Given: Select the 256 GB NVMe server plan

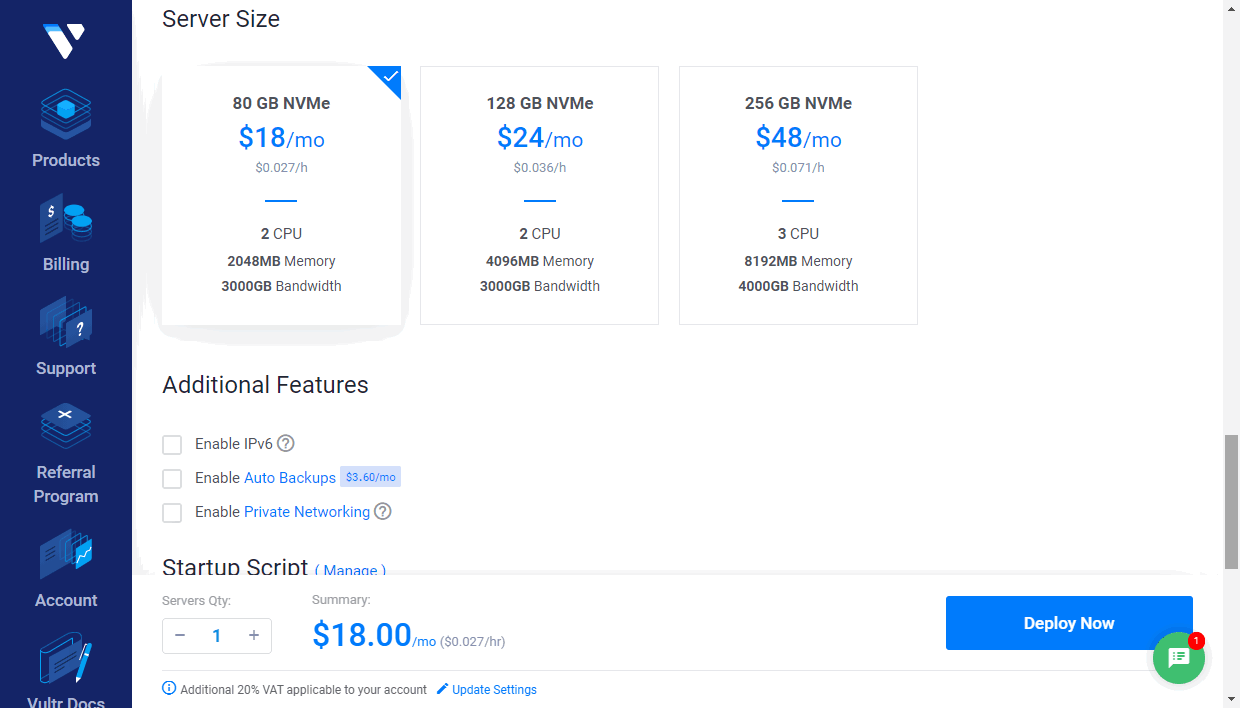Looking at the screenshot, I should (x=798, y=195).
